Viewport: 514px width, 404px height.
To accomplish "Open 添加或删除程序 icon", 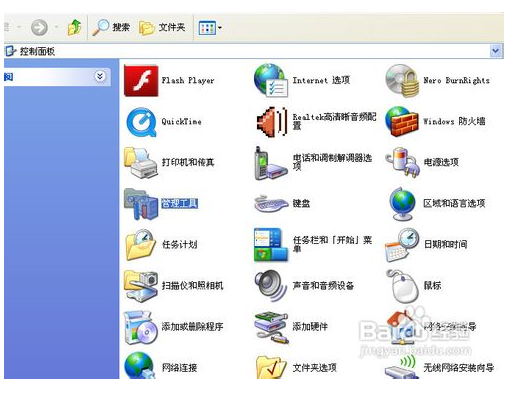I will 140,327.
